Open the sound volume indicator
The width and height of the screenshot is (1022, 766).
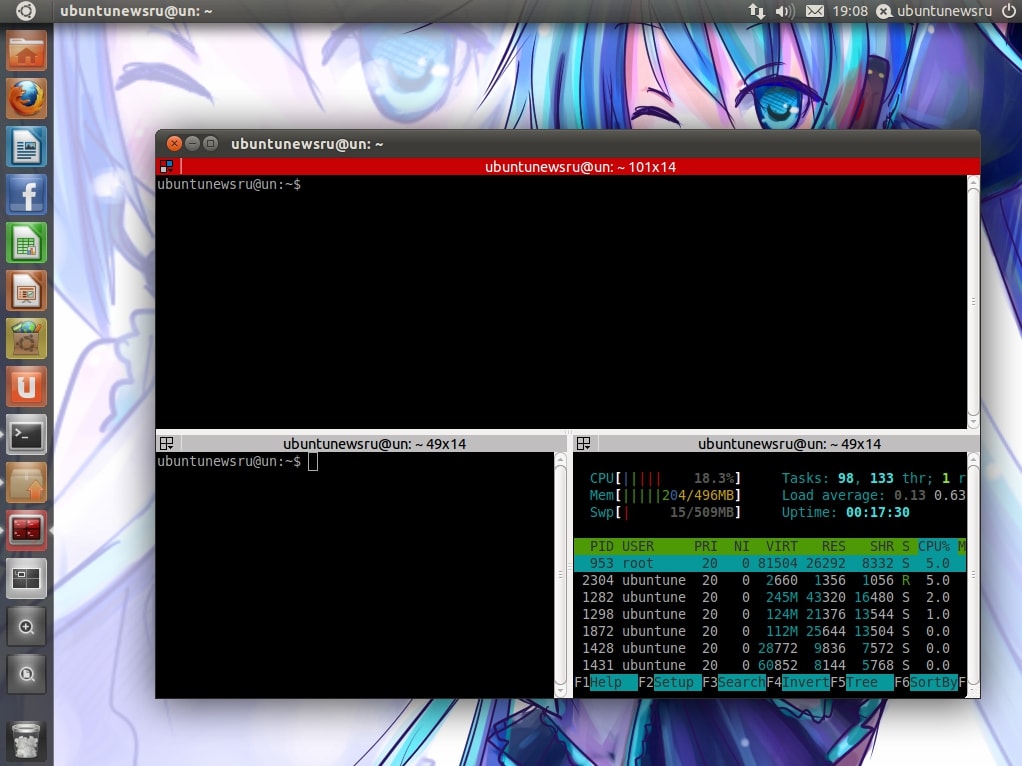click(x=785, y=11)
